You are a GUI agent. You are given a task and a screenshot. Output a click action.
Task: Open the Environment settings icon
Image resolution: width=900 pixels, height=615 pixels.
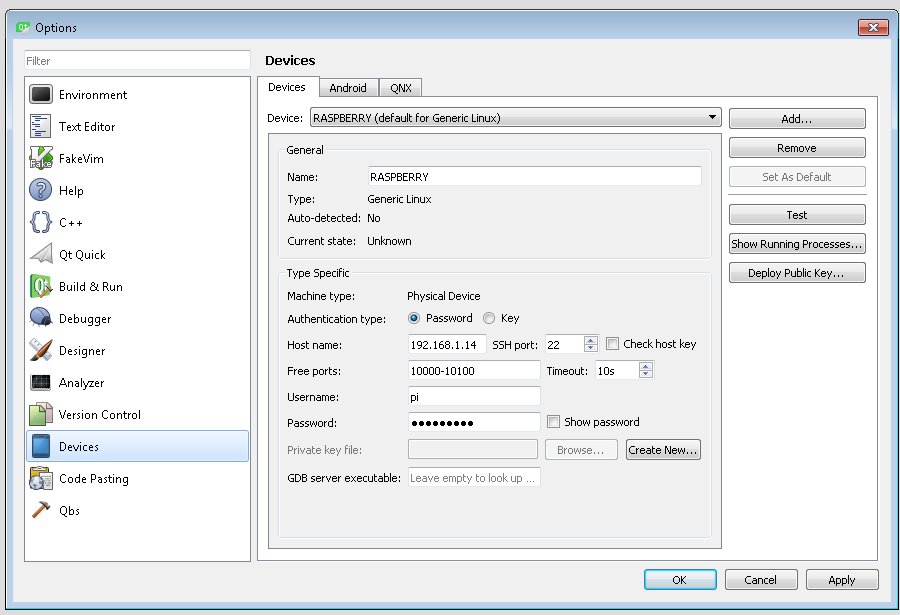[x=41, y=94]
